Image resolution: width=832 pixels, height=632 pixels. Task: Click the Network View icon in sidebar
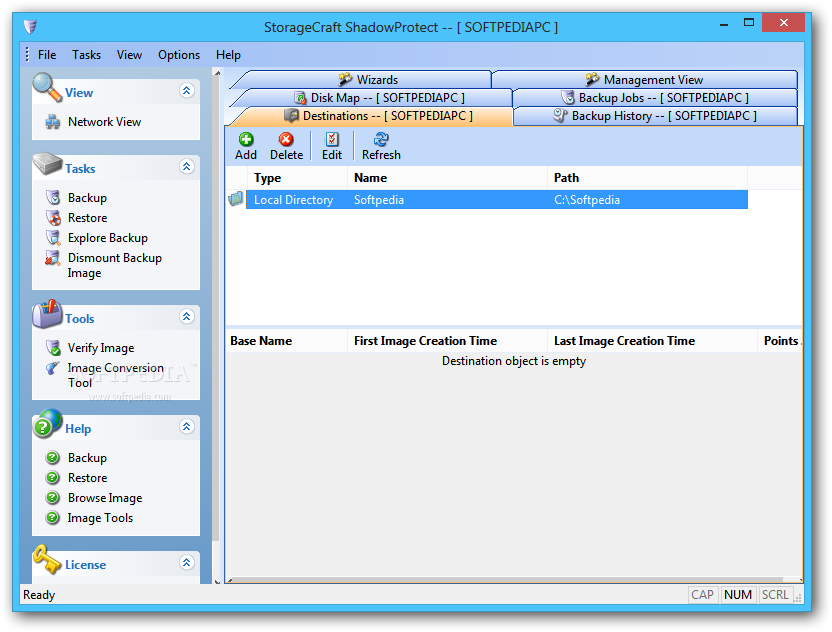pos(53,122)
